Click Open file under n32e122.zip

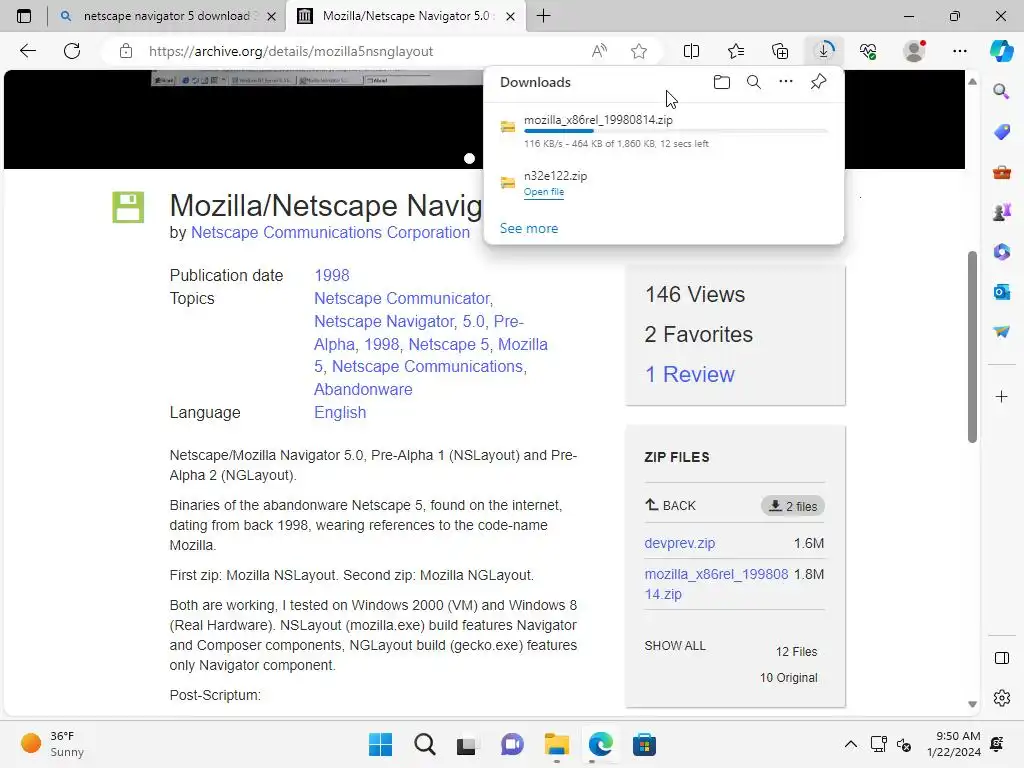coord(543,192)
